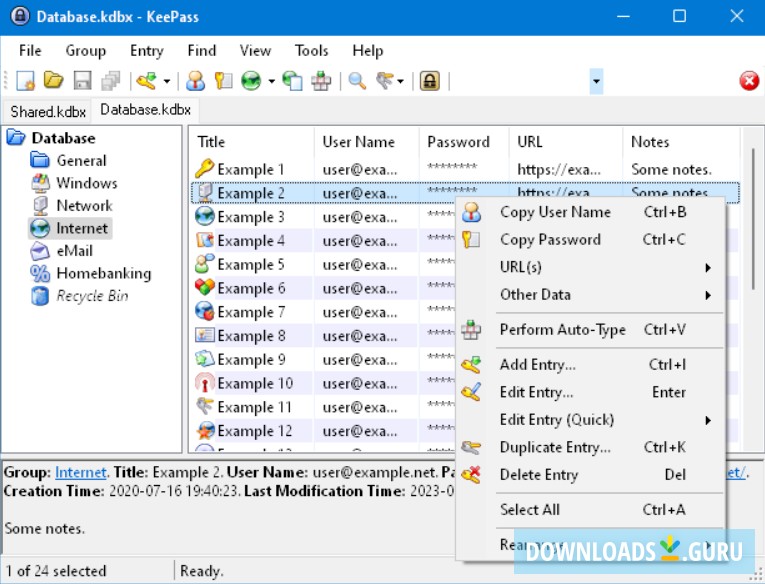The height and width of the screenshot is (584, 765).
Task: Click Copy URL to clipboard toolbar icon
Action: point(292,81)
